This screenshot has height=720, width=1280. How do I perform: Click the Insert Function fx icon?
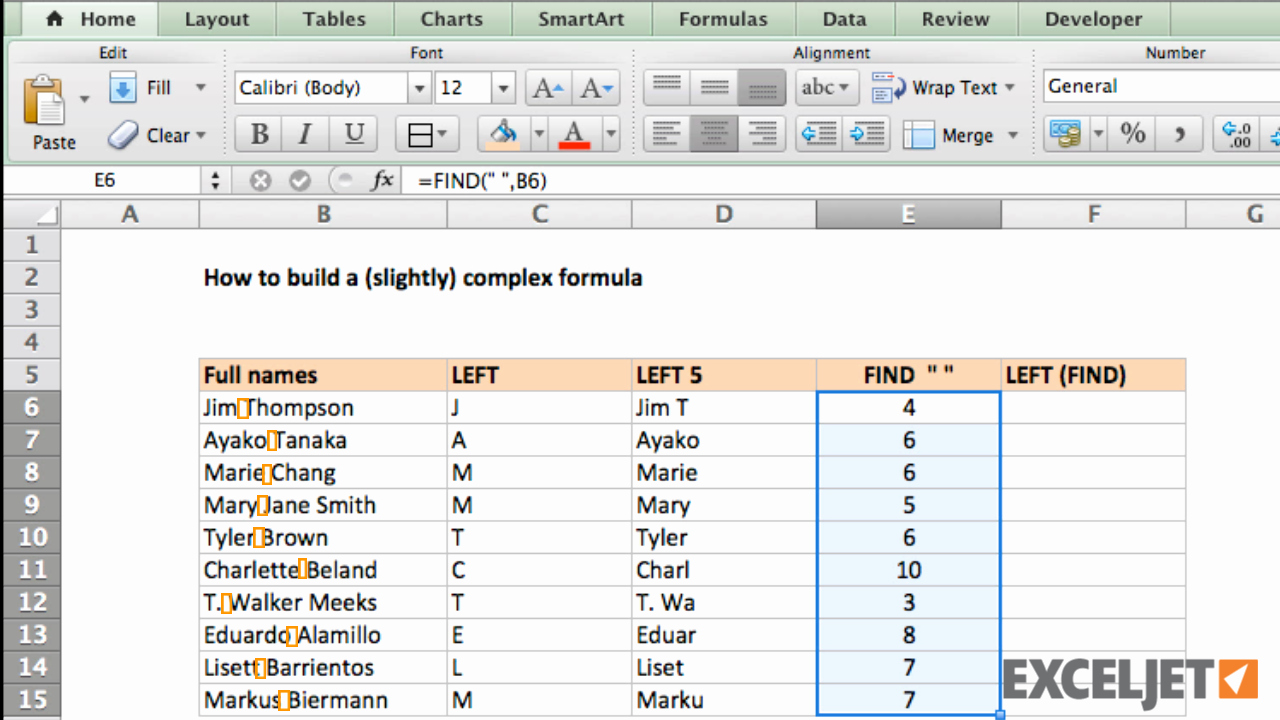coord(384,180)
